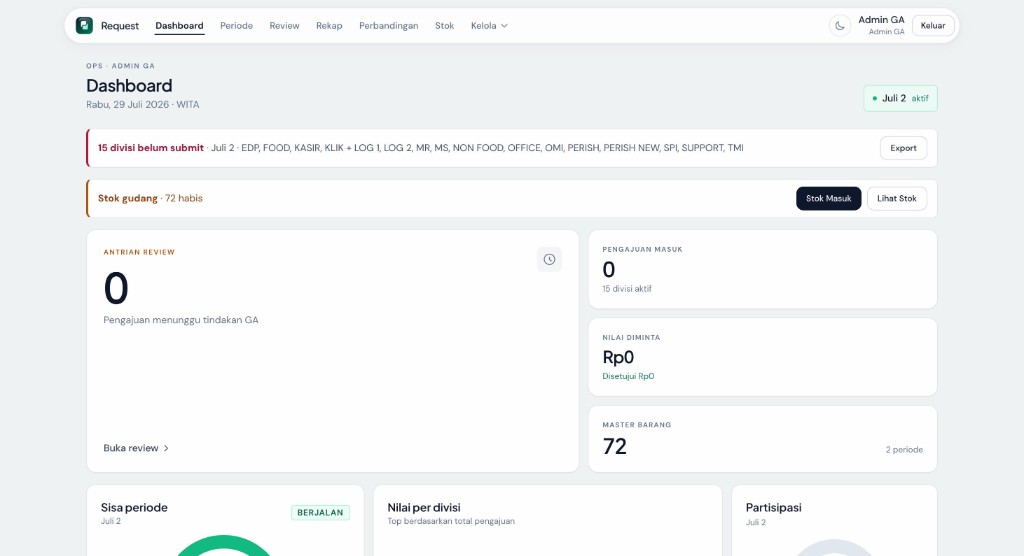Click the chevron next to Buka review
Screen dimensions: 1024x556
coord(166,448)
